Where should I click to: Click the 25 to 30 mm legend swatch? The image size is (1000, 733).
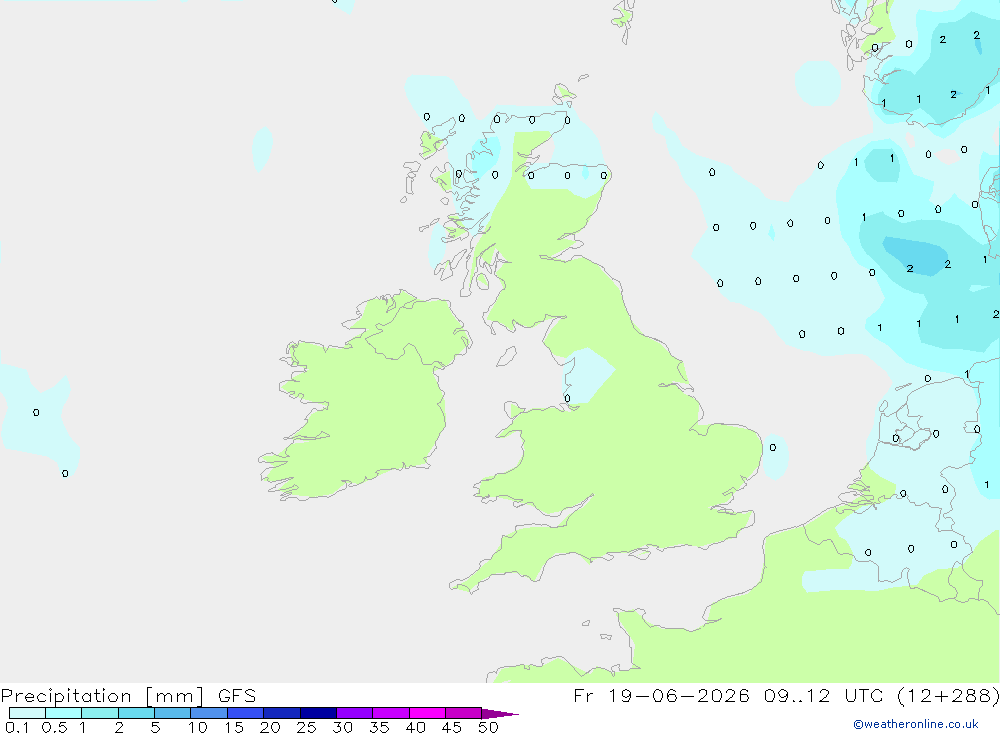pyautogui.click(x=318, y=713)
